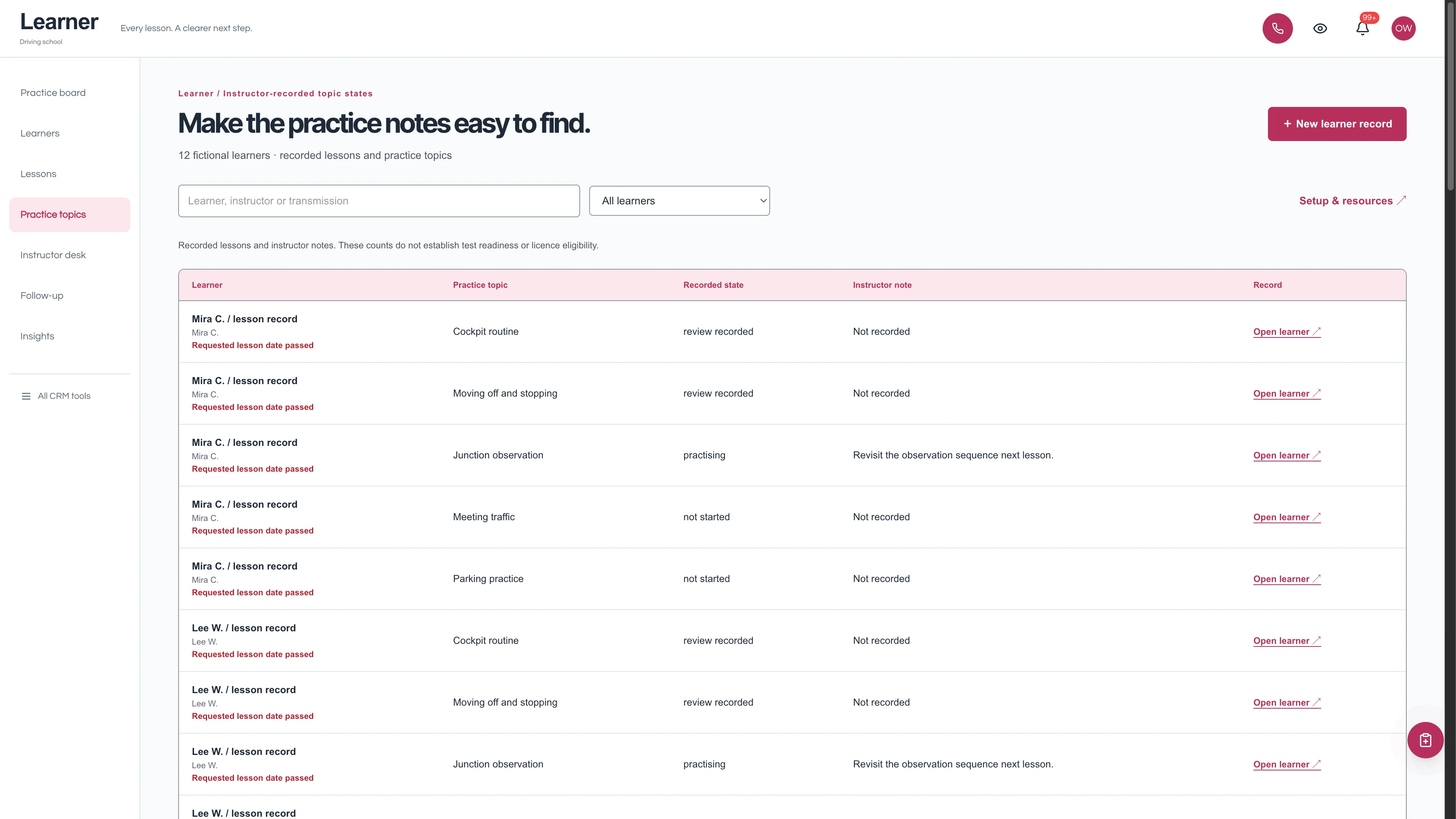The width and height of the screenshot is (1456, 819).
Task: Click the Record column header
Action: (x=1267, y=285)
